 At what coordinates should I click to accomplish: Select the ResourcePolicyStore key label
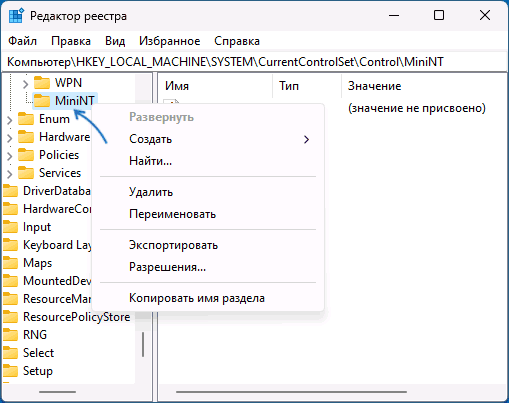(x=77, y=317)
